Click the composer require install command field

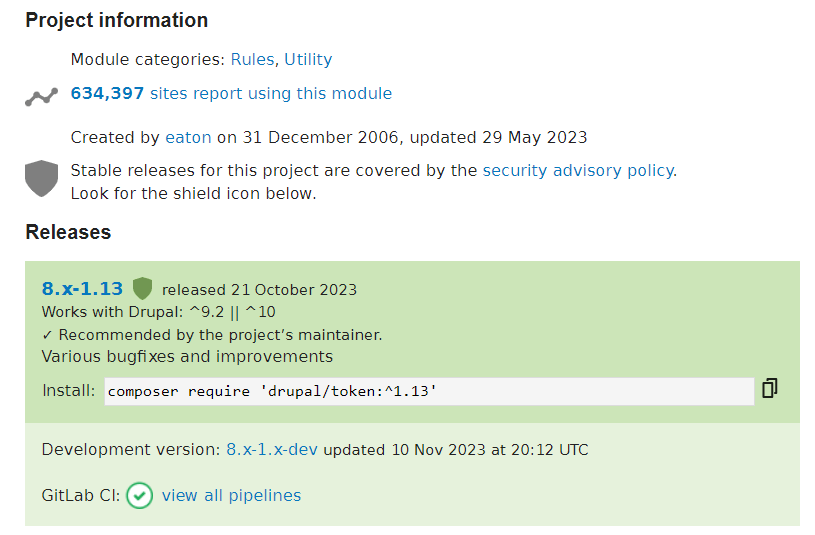tap(429, 391)
